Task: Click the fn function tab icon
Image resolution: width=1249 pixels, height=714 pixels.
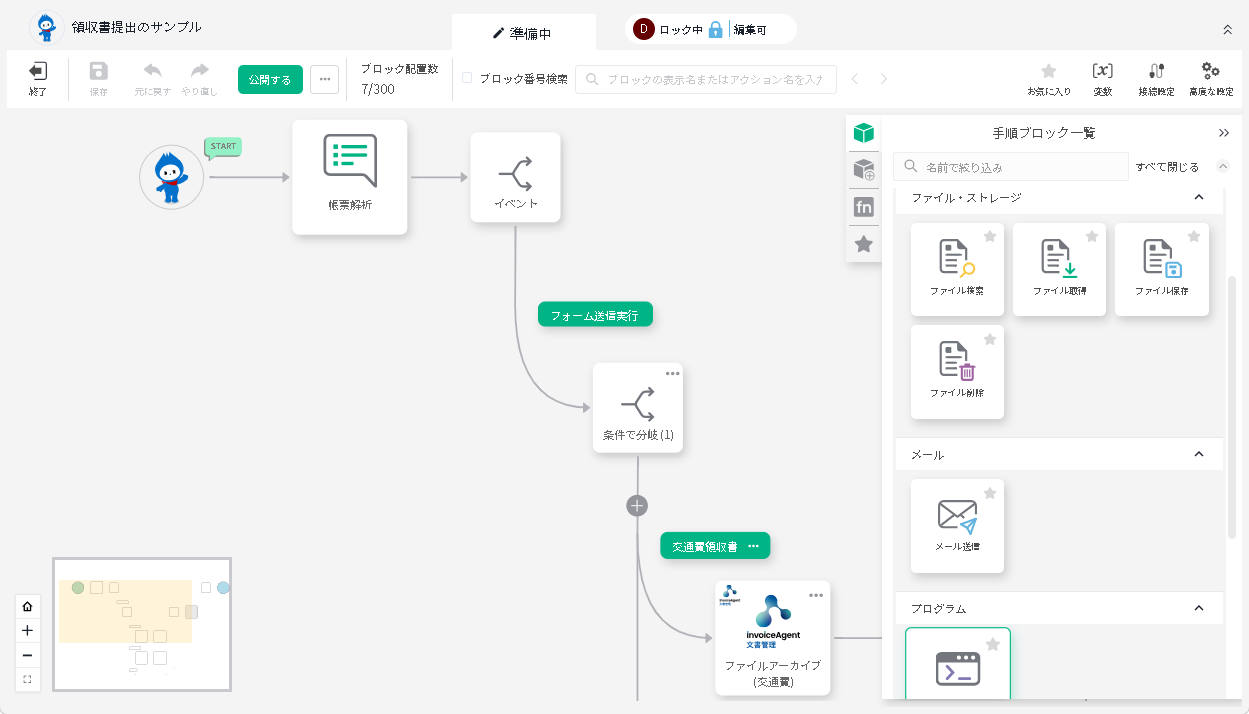Action: point(864,207)
